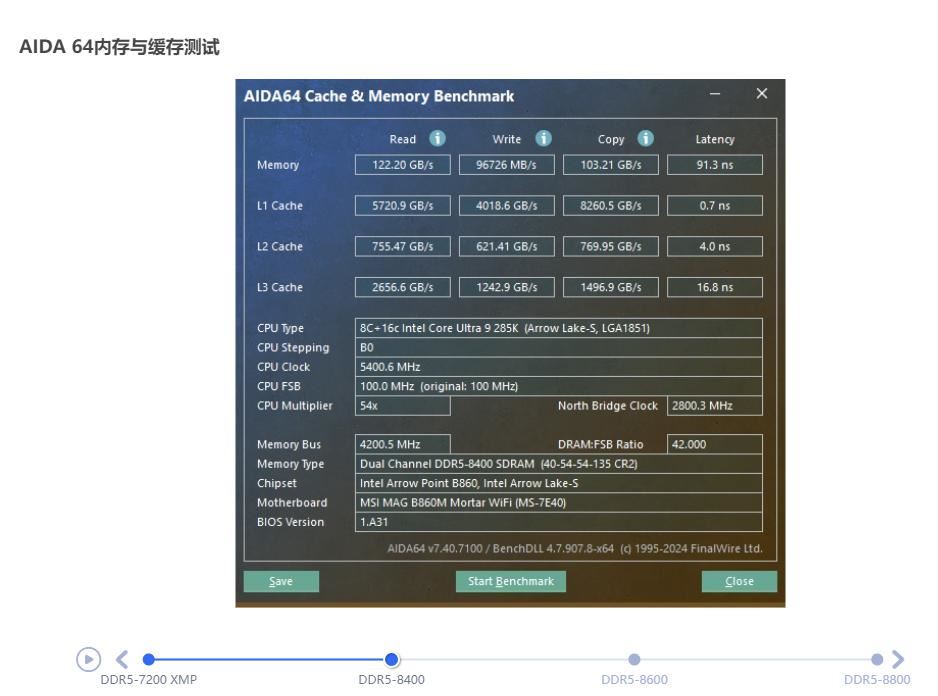Click North Bridge Clock value 2800.3 MHz

click(715, 406)
